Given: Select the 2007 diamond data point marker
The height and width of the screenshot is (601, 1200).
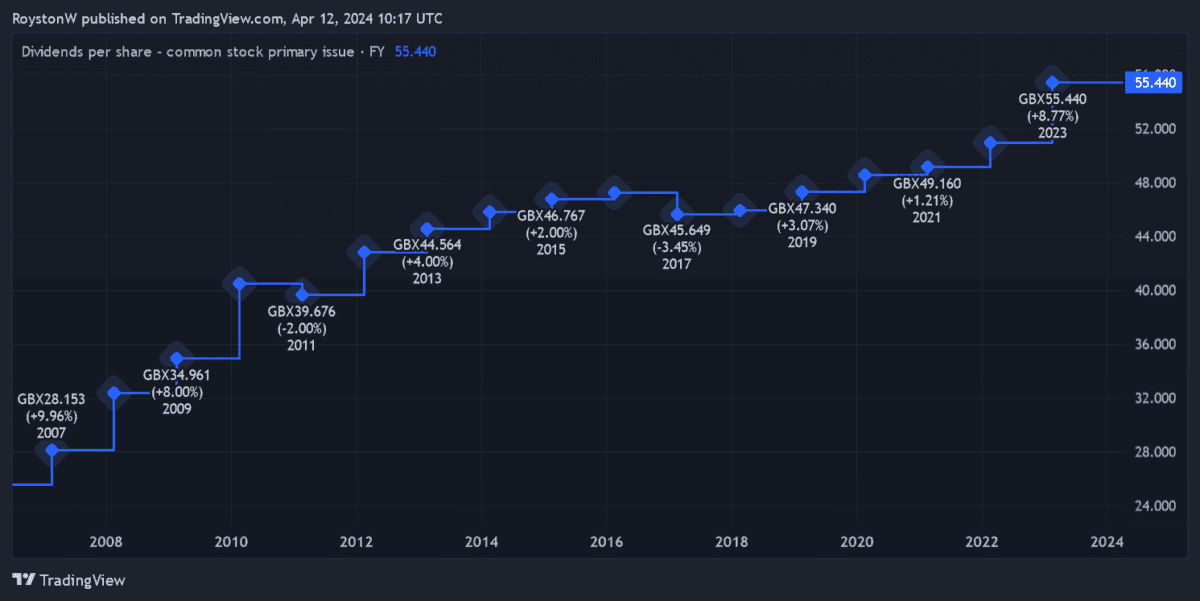Looking at the screenshot, I should click(52, 450).
